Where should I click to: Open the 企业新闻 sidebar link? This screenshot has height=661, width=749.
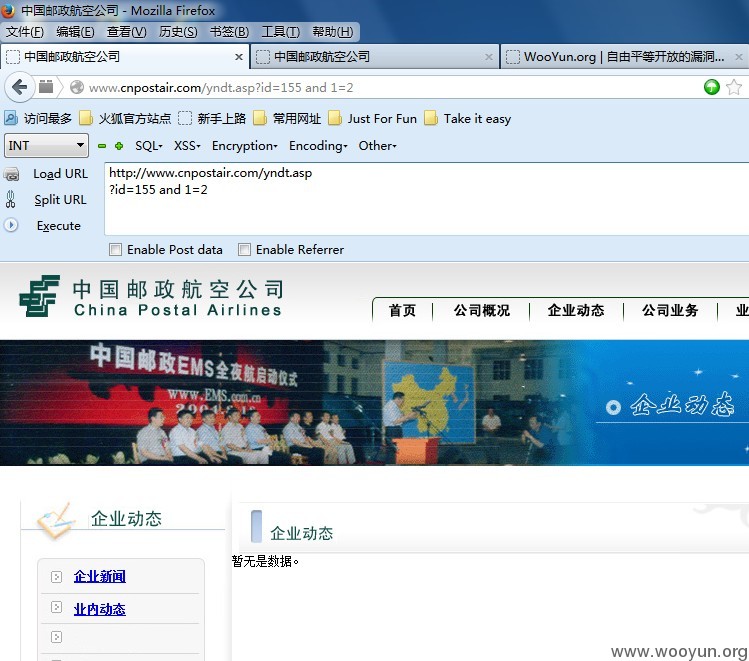99,576
